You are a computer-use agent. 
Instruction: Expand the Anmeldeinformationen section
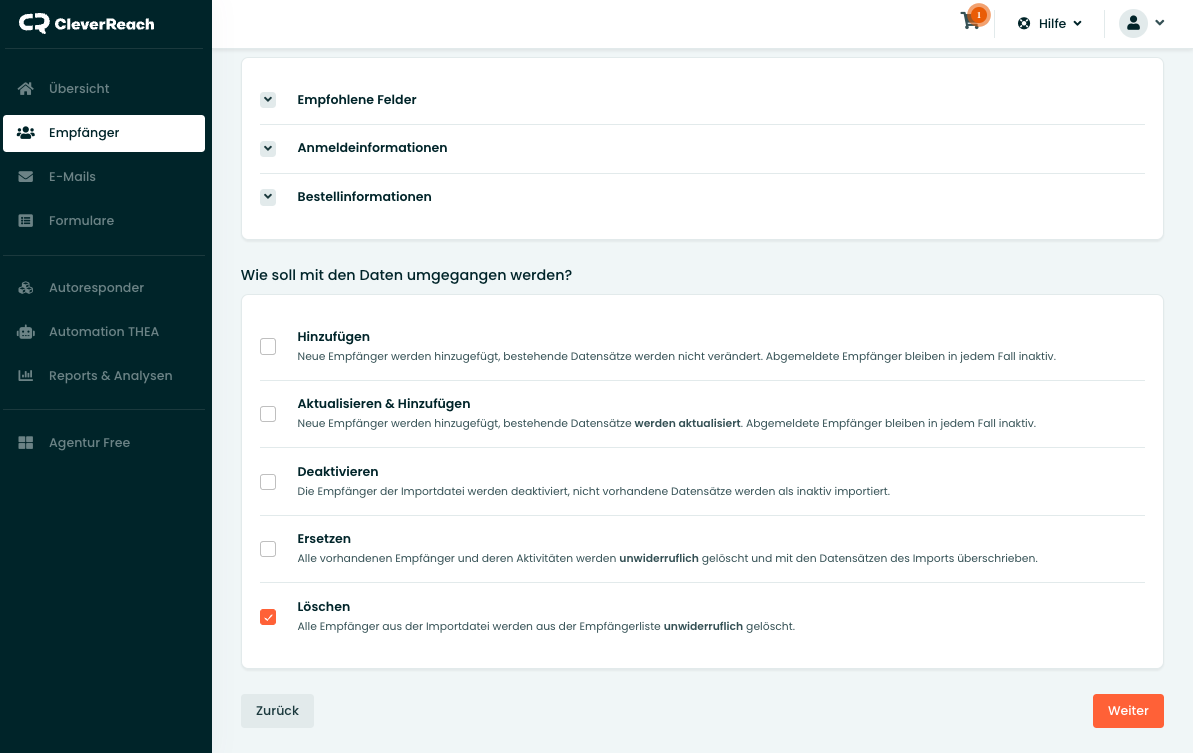click(268, 148)
